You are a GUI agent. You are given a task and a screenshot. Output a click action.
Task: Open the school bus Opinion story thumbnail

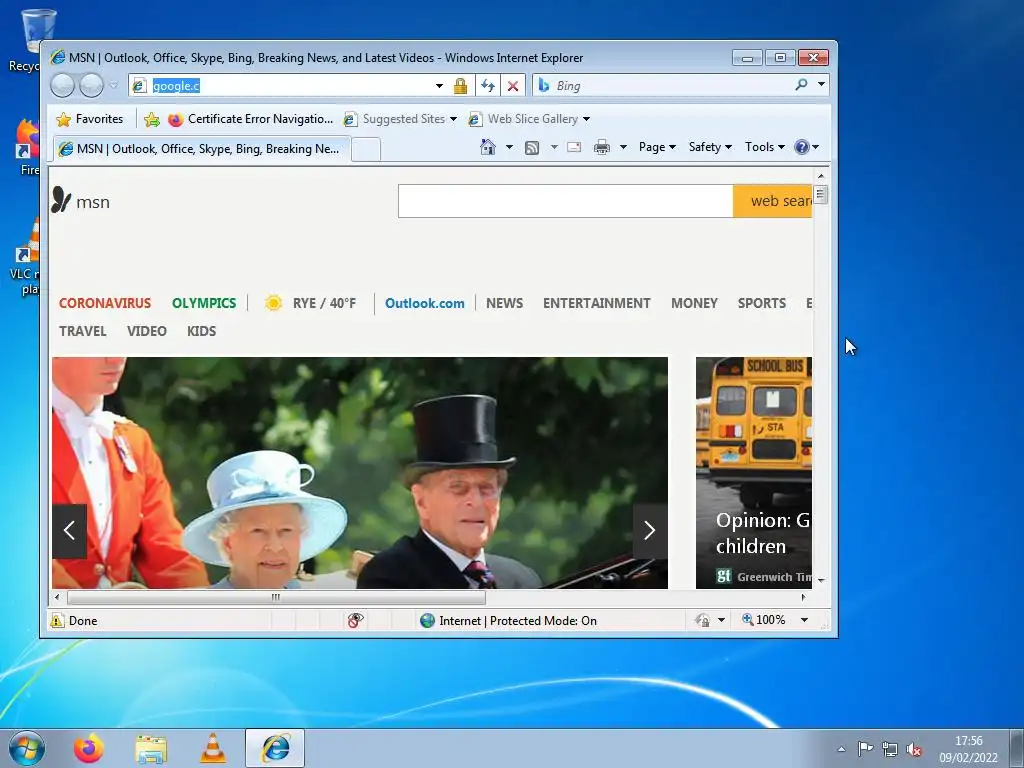754,472
